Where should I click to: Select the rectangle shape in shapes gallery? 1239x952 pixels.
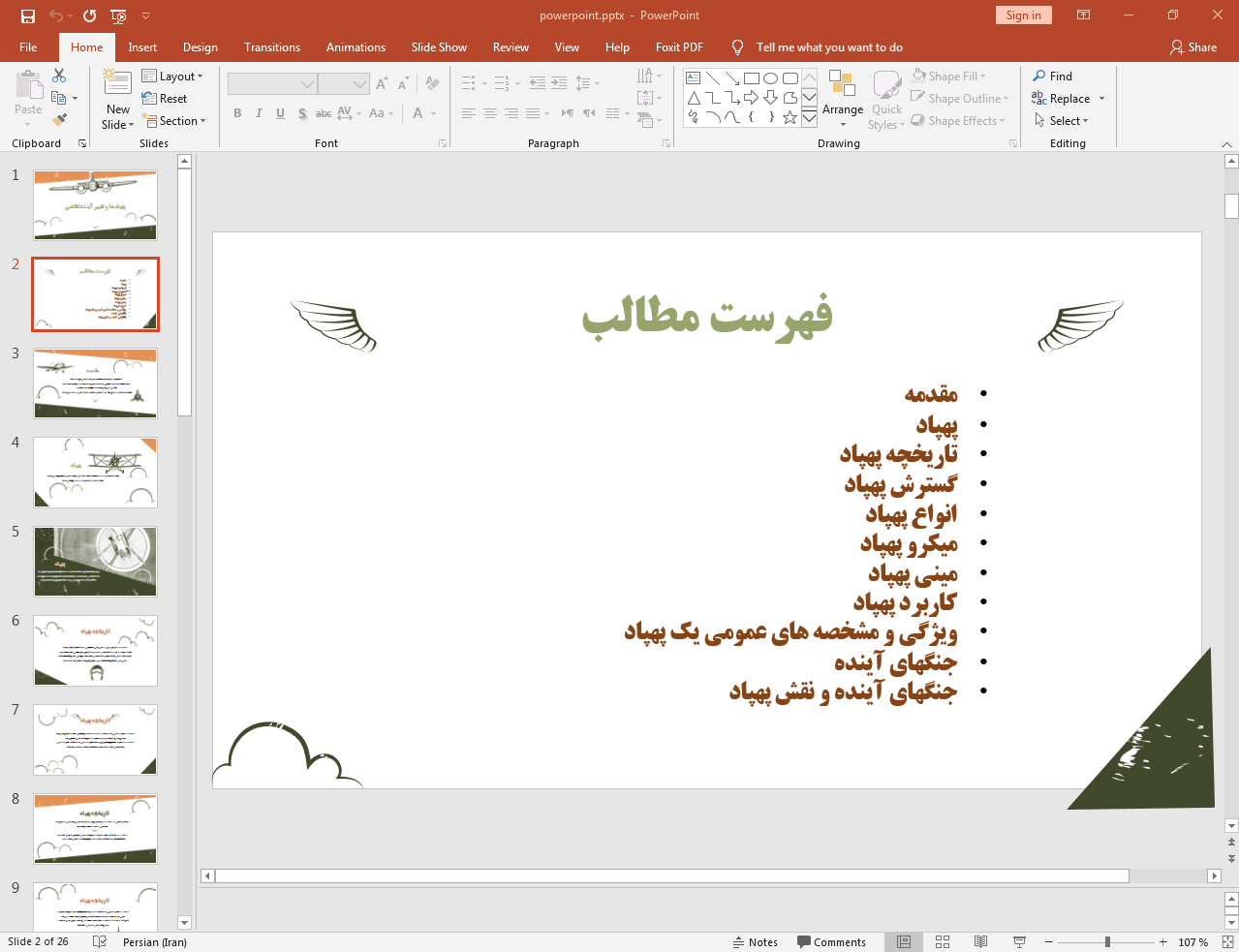coord(752,78)
